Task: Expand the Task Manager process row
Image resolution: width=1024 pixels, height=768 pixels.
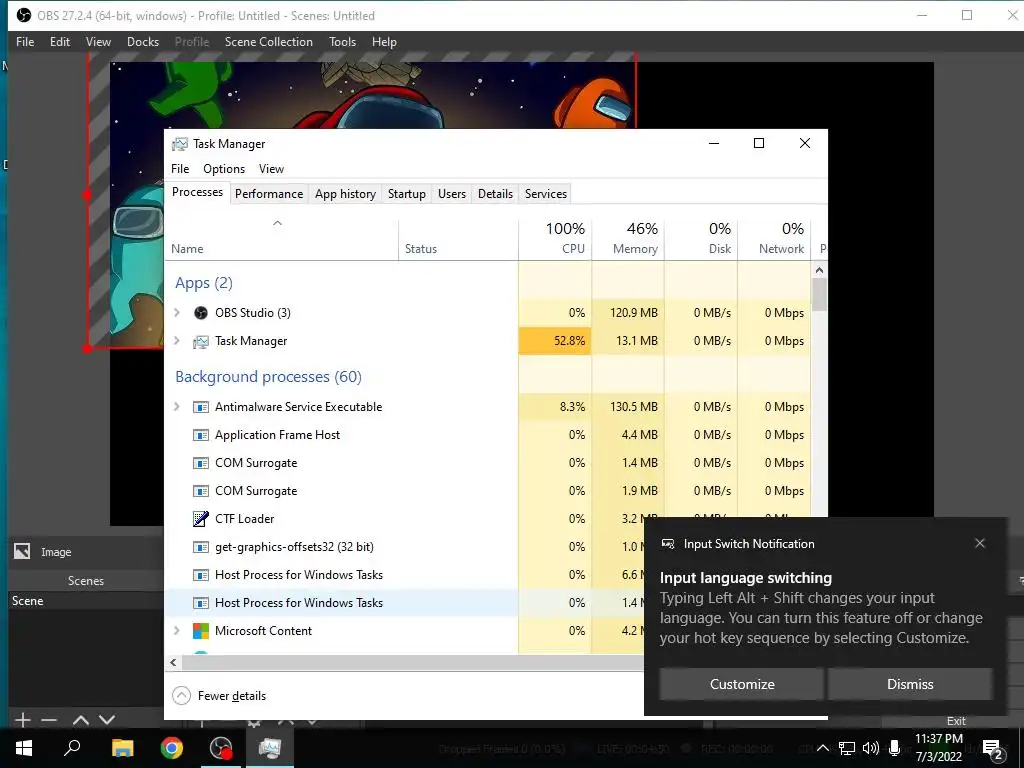Action: point(177,341)
